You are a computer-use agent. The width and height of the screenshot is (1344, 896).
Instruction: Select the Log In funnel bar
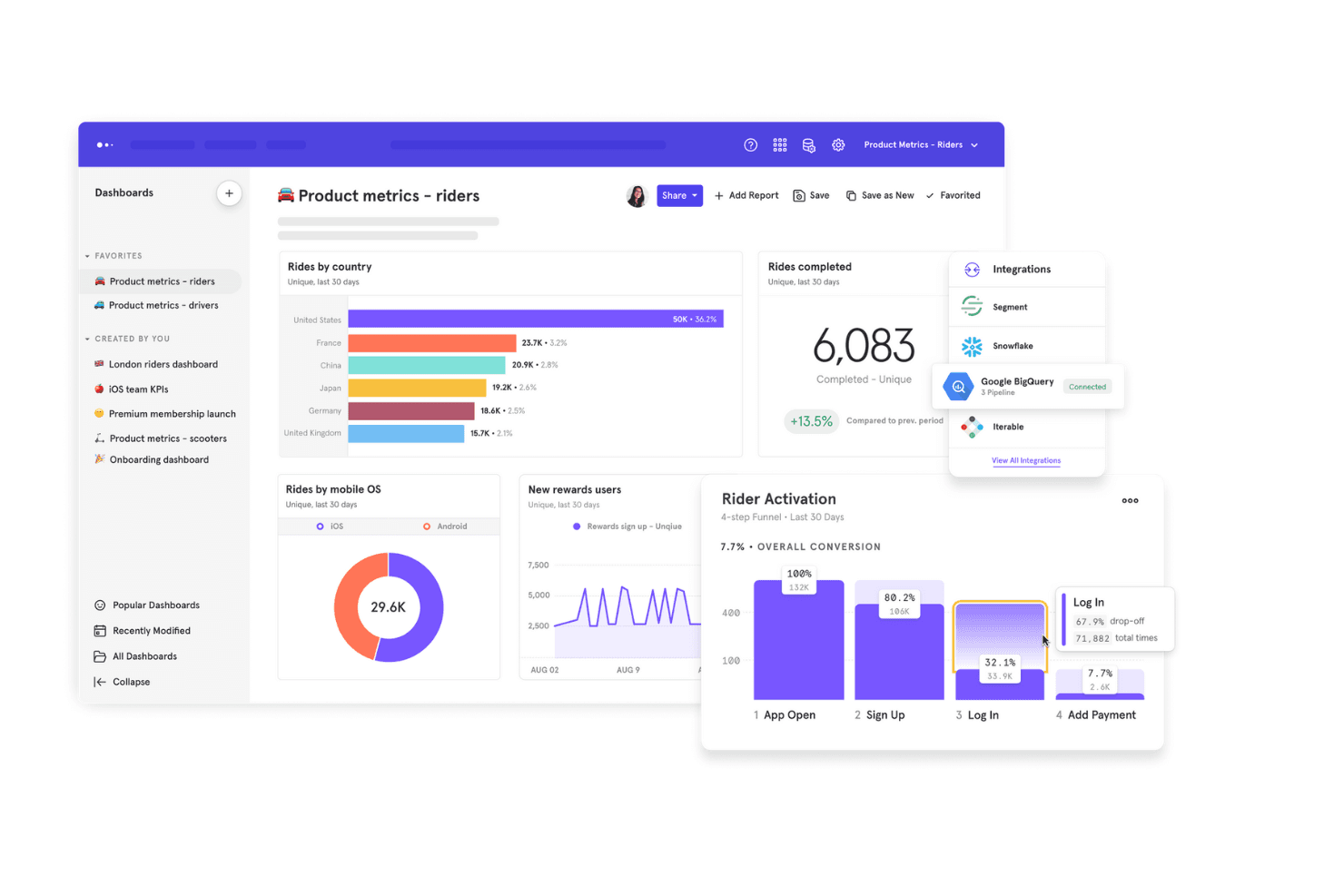1000,651
